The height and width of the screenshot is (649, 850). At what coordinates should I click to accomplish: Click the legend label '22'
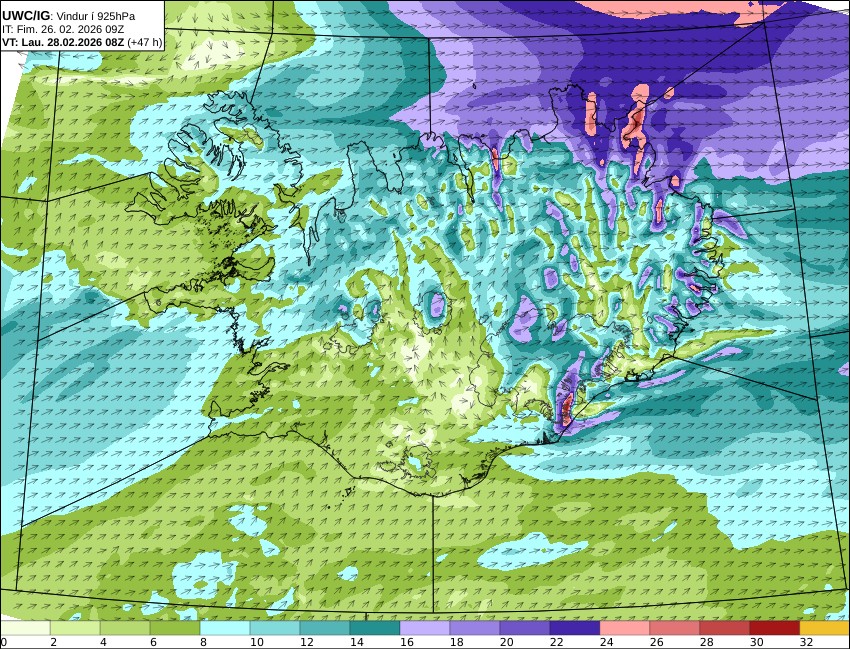[x=556, y=642]
